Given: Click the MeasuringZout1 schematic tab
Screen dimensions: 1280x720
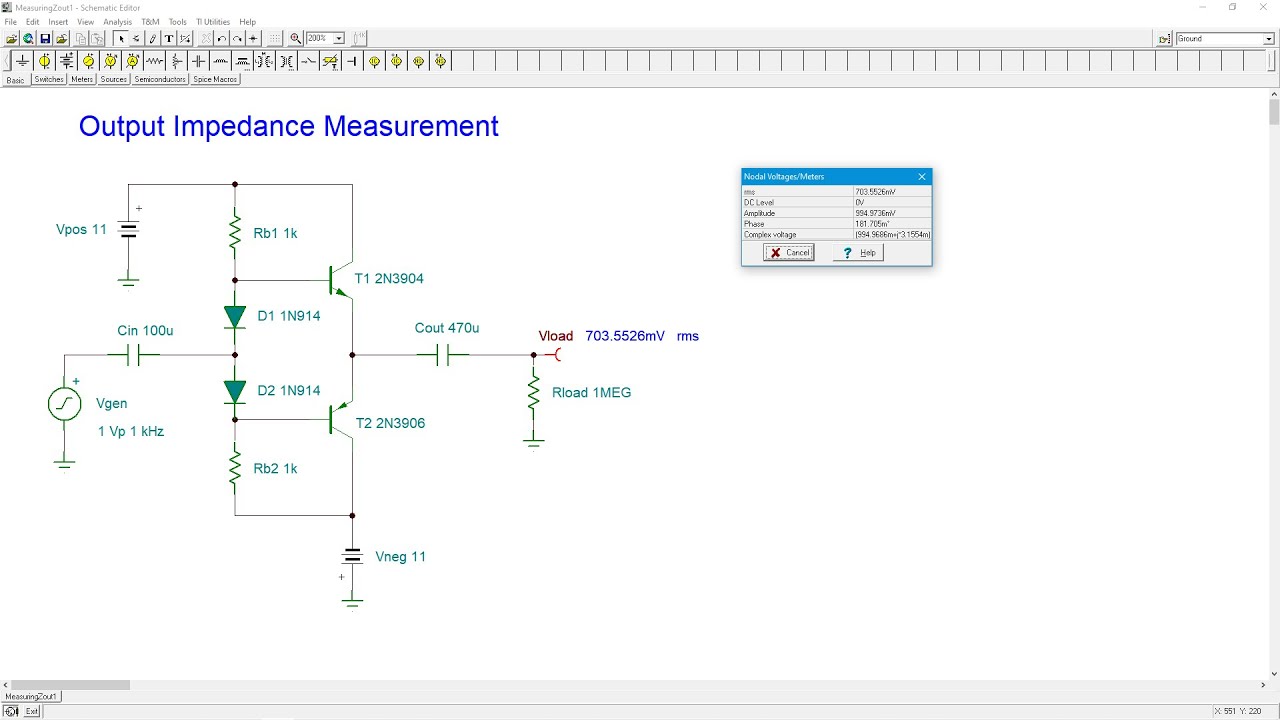Looking at the screenshot, I should pos(31,696).
